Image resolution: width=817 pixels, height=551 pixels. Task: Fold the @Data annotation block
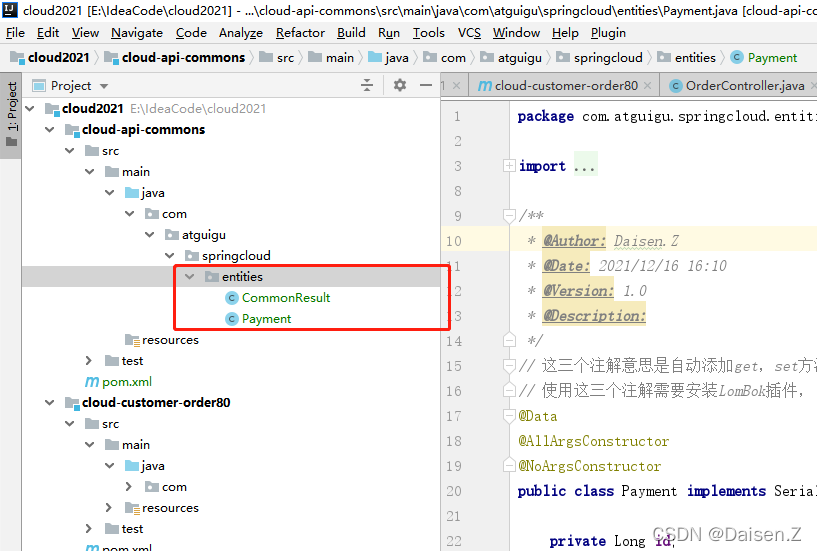(x=509, y=415)
